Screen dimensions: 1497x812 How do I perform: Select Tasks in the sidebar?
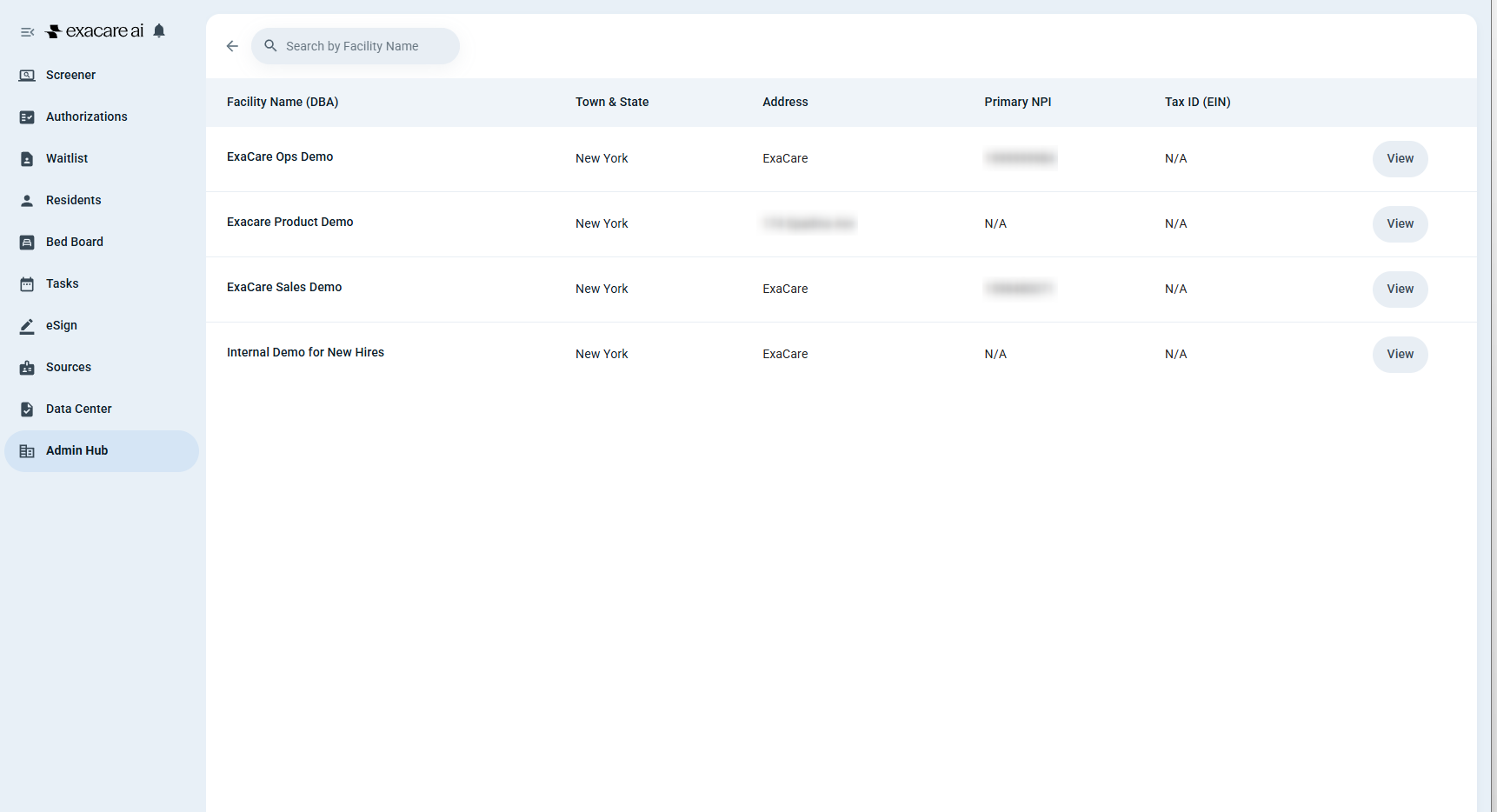[x=102, y=284]
